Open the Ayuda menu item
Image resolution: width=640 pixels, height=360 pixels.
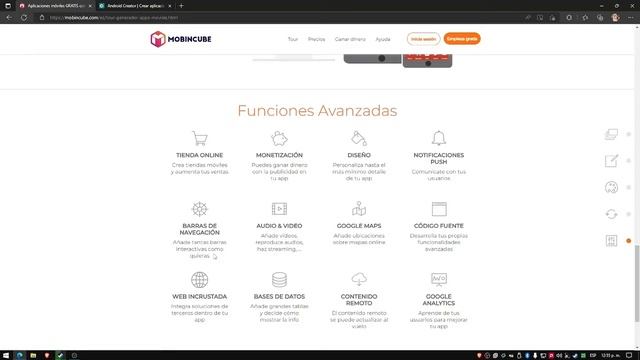point(383,39)
